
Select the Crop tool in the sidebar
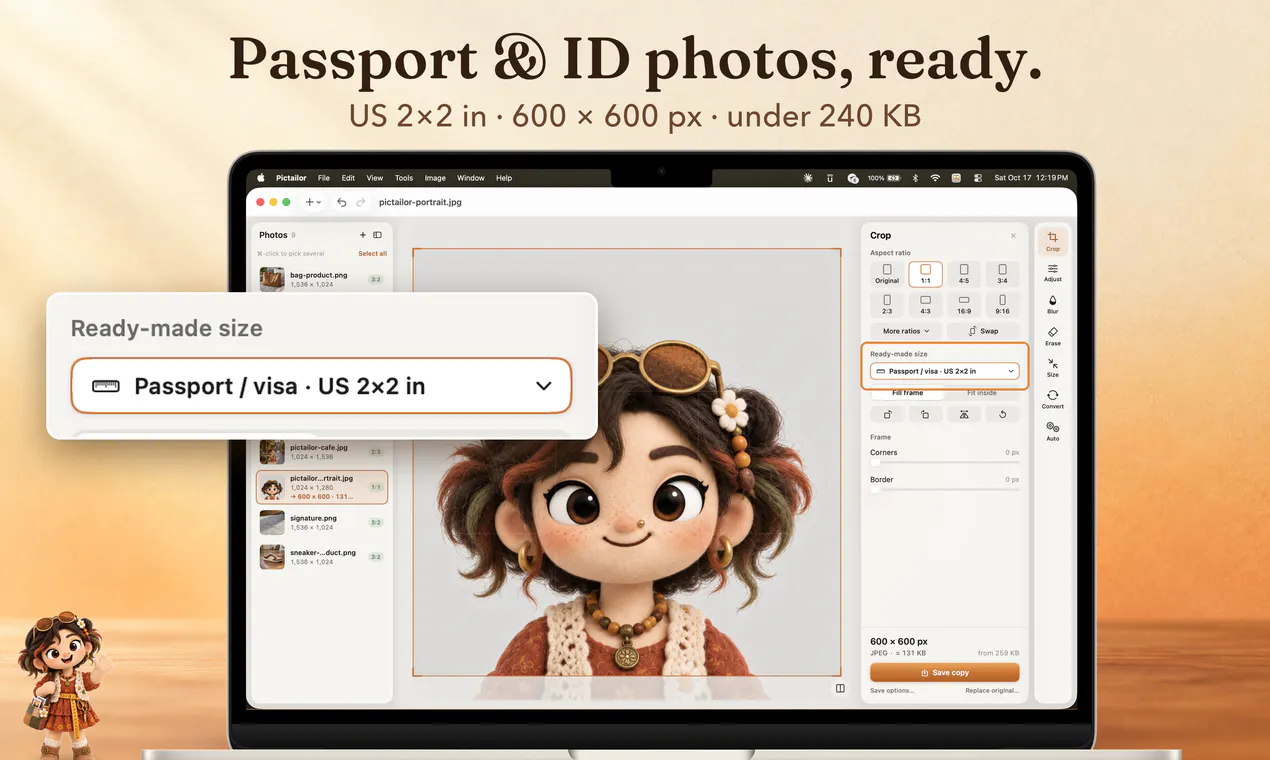[1052, 241]
